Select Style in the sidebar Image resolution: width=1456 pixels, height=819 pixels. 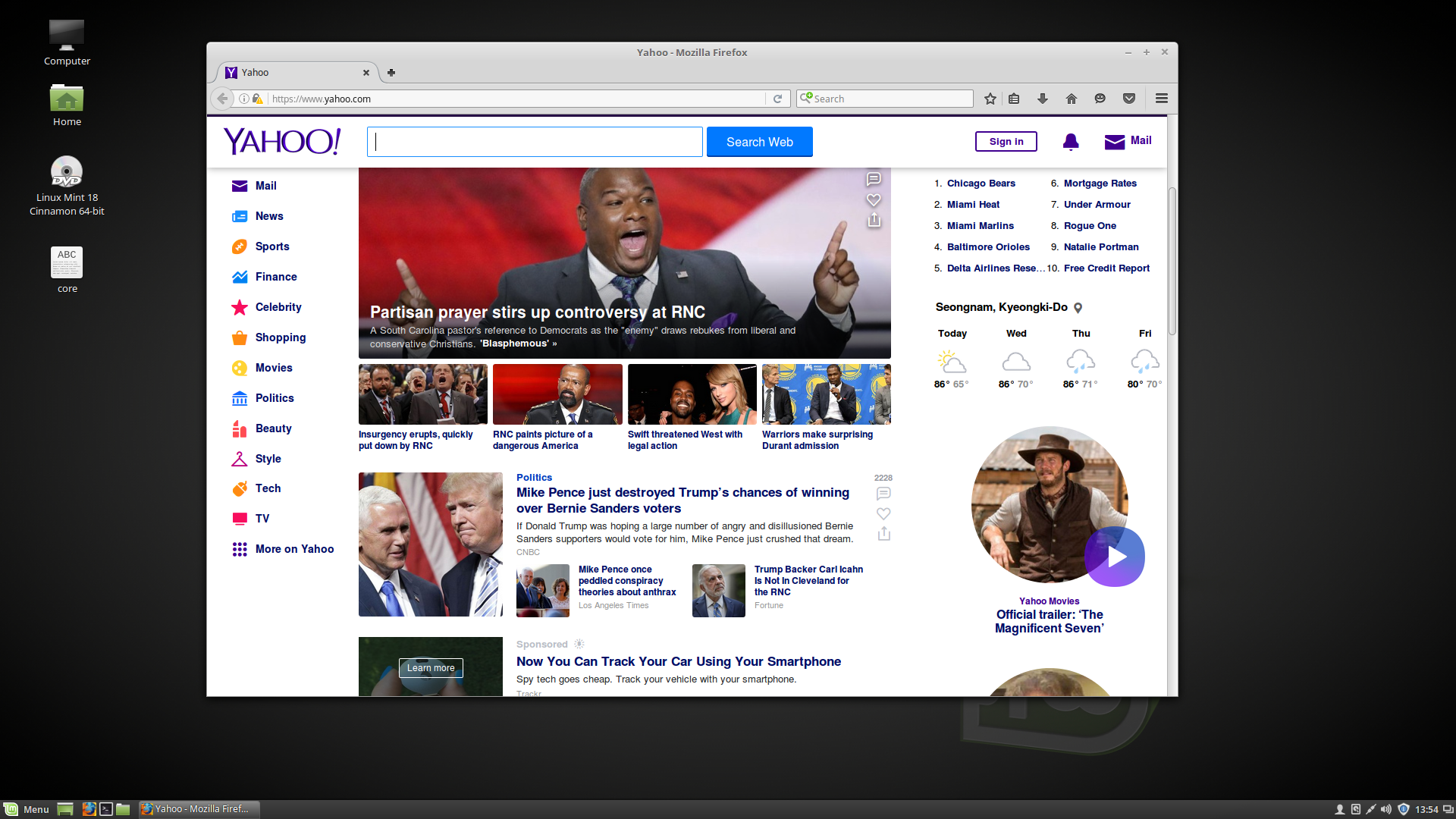(x=256, y=459)
